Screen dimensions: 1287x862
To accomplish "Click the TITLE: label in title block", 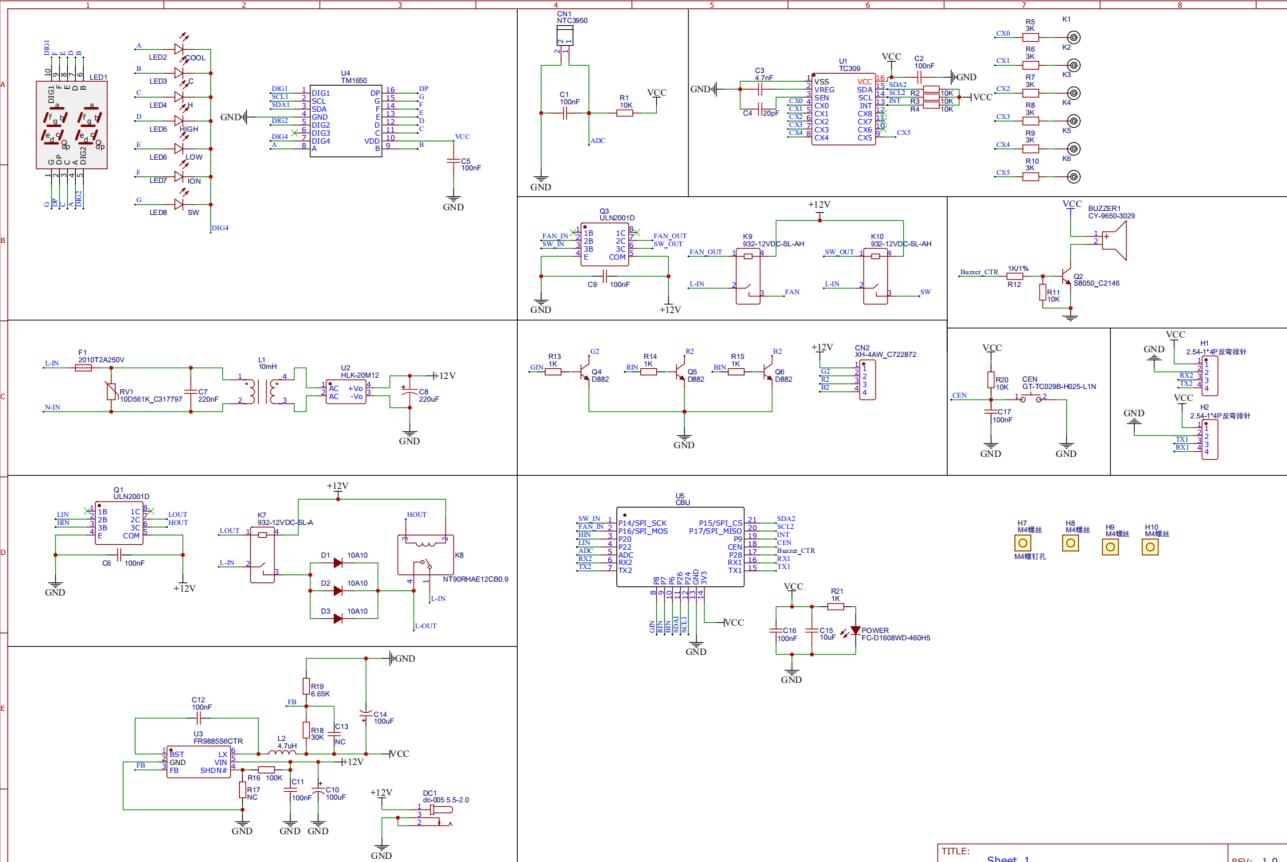I will [x=956, y=852].
